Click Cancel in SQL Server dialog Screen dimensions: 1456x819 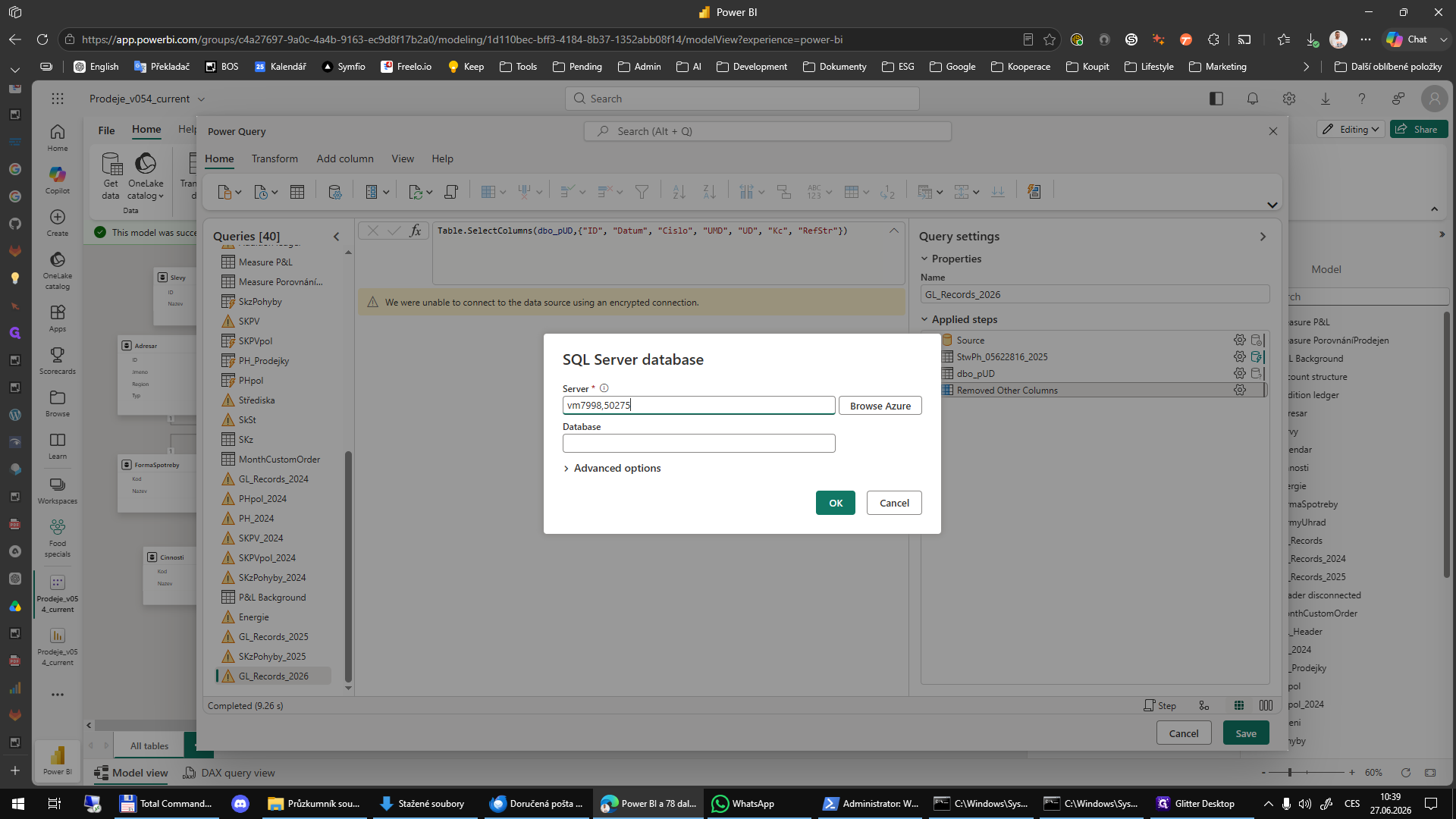click(x=894, y=503)
